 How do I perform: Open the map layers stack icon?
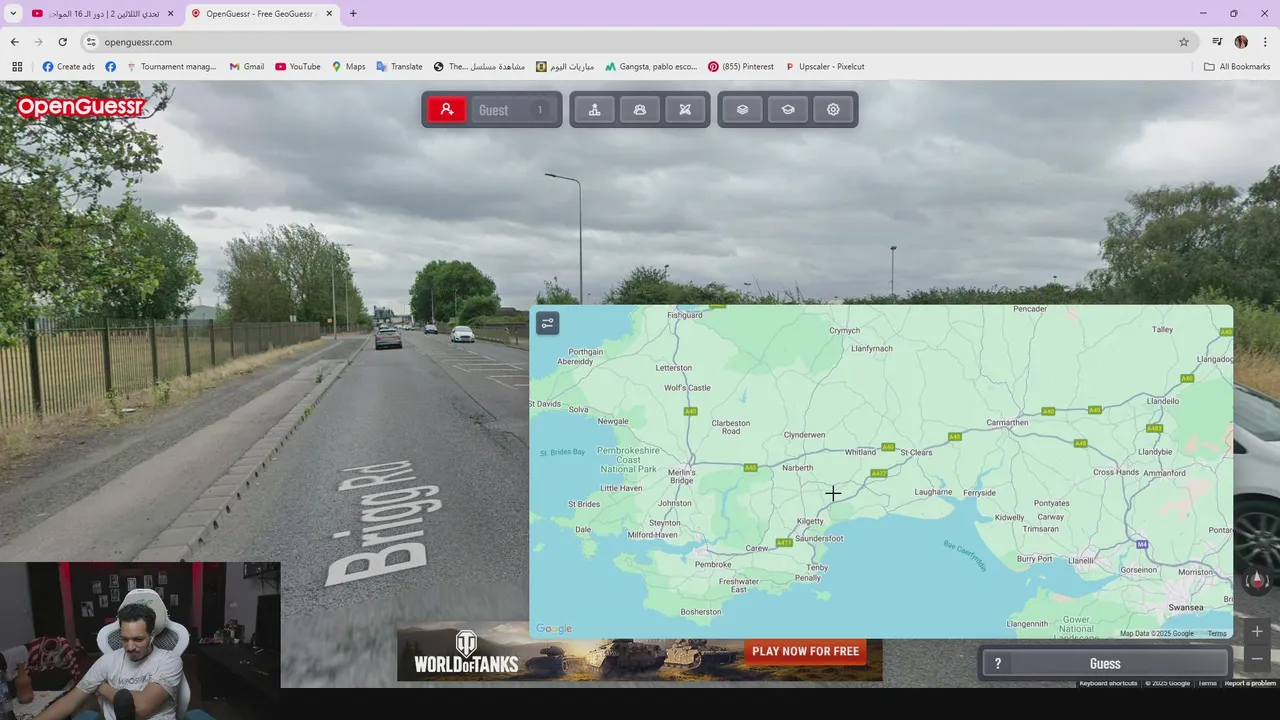click(x=742, y=110)
